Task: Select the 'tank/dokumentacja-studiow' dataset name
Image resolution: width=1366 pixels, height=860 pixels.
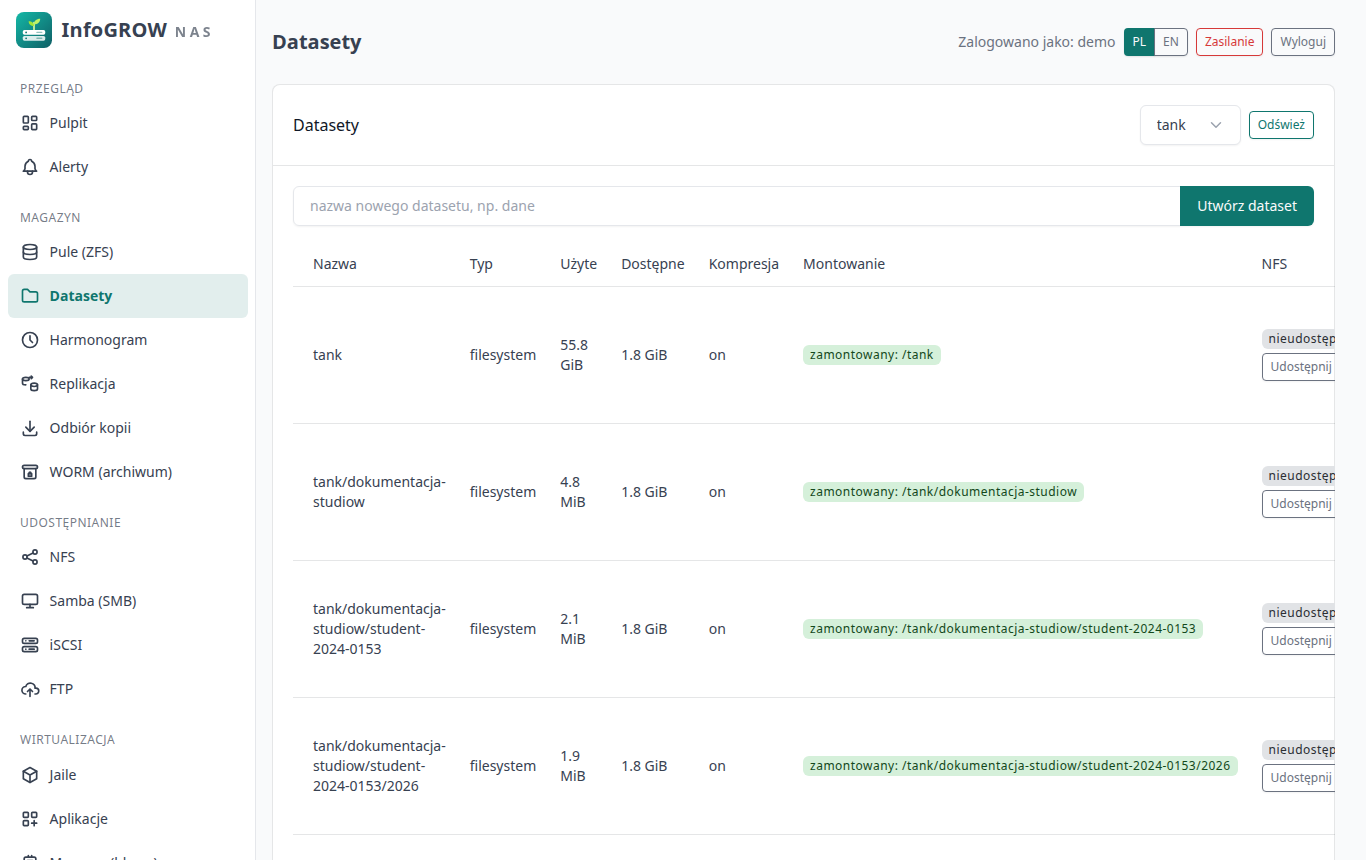Action: coord(379,492)
